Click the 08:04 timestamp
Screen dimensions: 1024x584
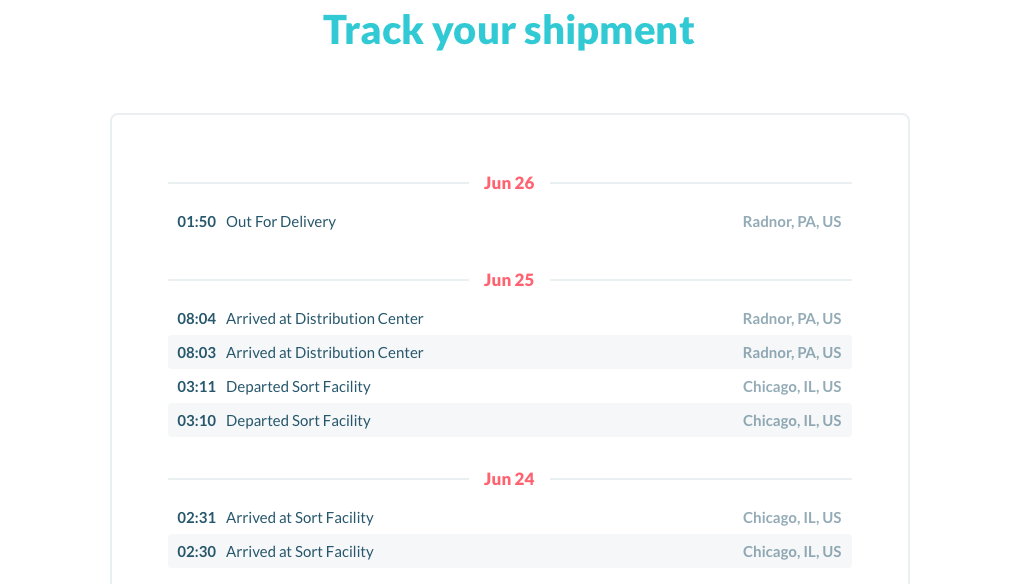click(197, 318)
